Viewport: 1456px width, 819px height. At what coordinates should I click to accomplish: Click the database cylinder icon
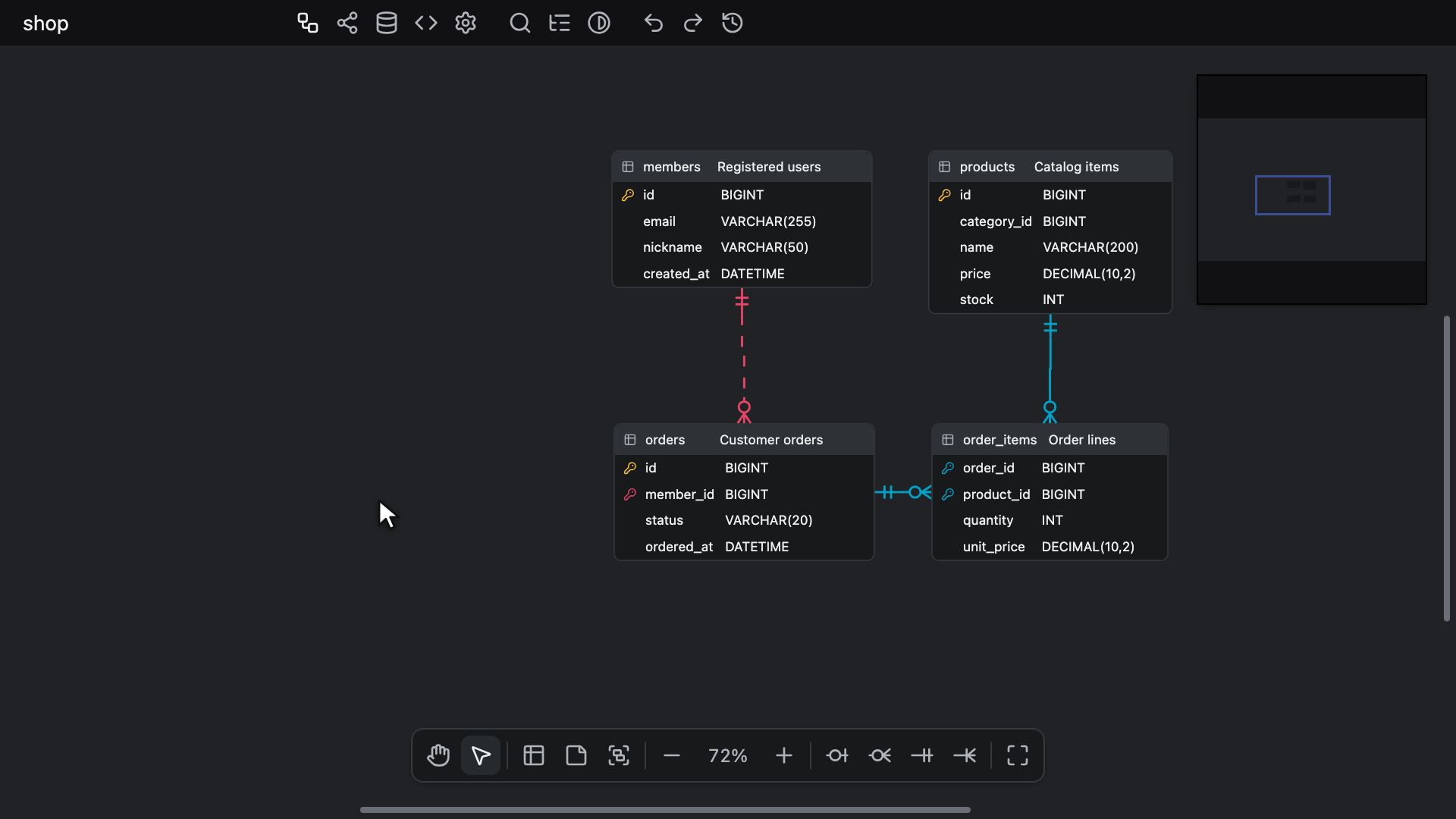387,23
